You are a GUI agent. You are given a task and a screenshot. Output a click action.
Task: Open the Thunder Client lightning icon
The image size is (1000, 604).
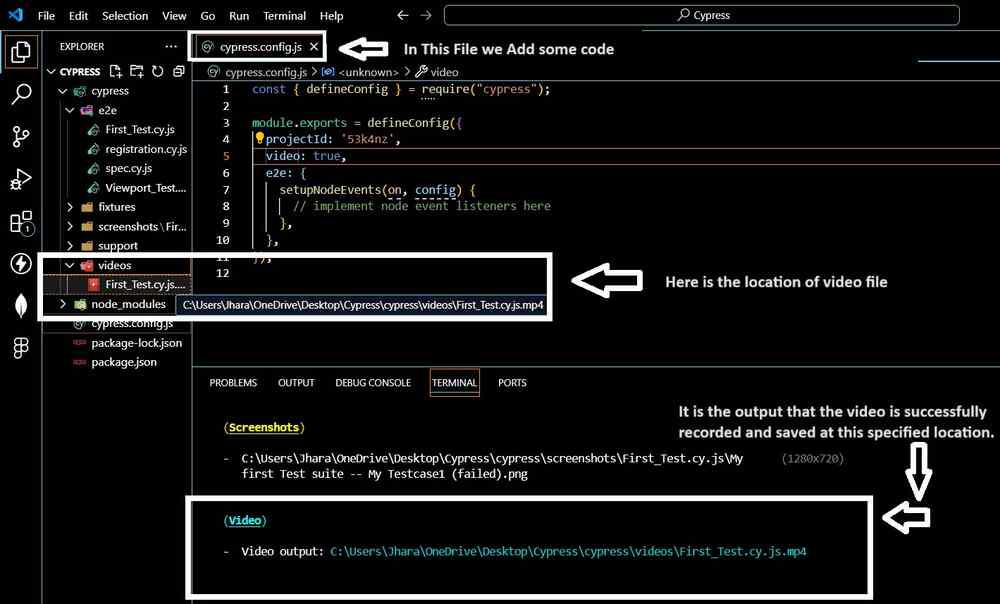pos(20,263)
